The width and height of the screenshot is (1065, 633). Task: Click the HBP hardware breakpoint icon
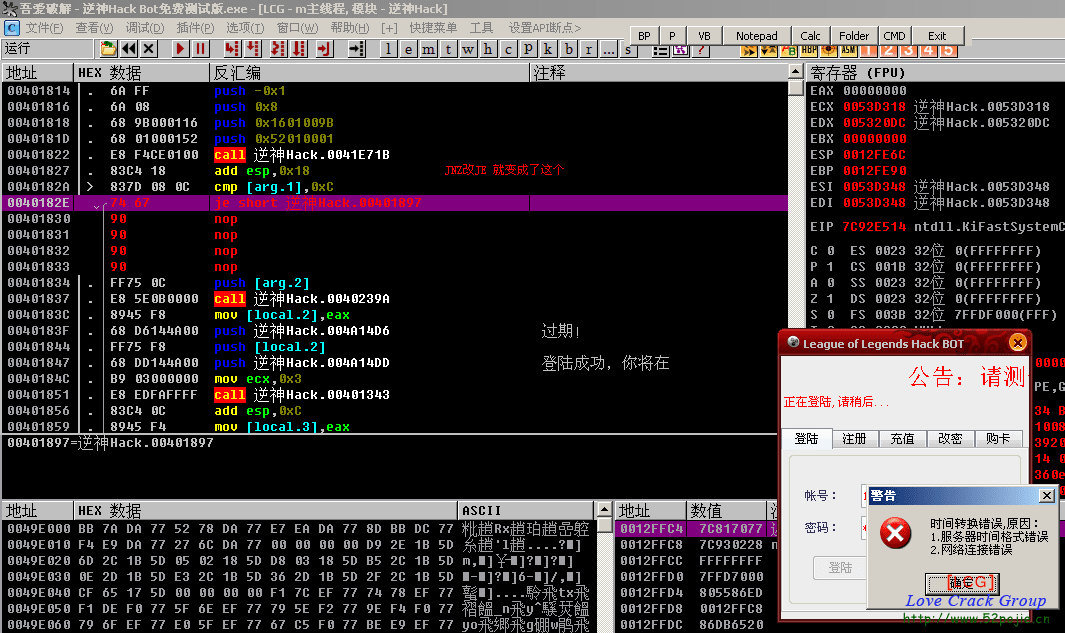tap(809, 50)
